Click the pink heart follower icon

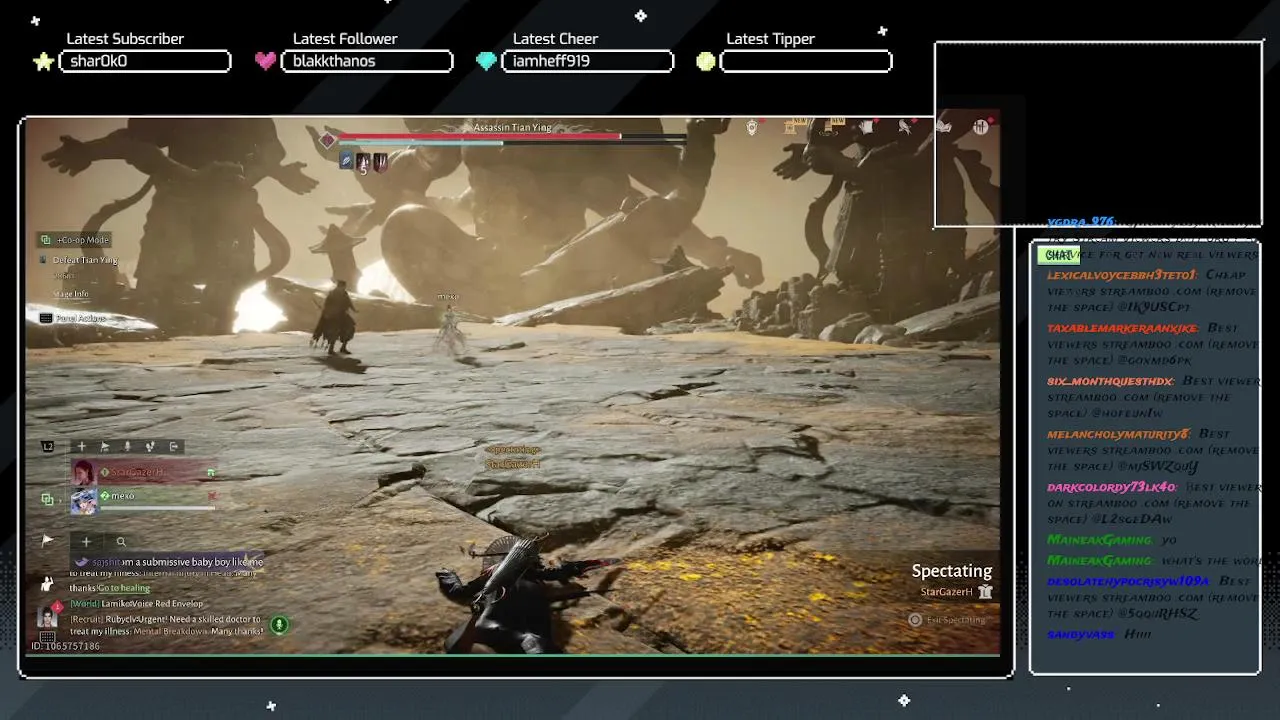coord(265,61)
